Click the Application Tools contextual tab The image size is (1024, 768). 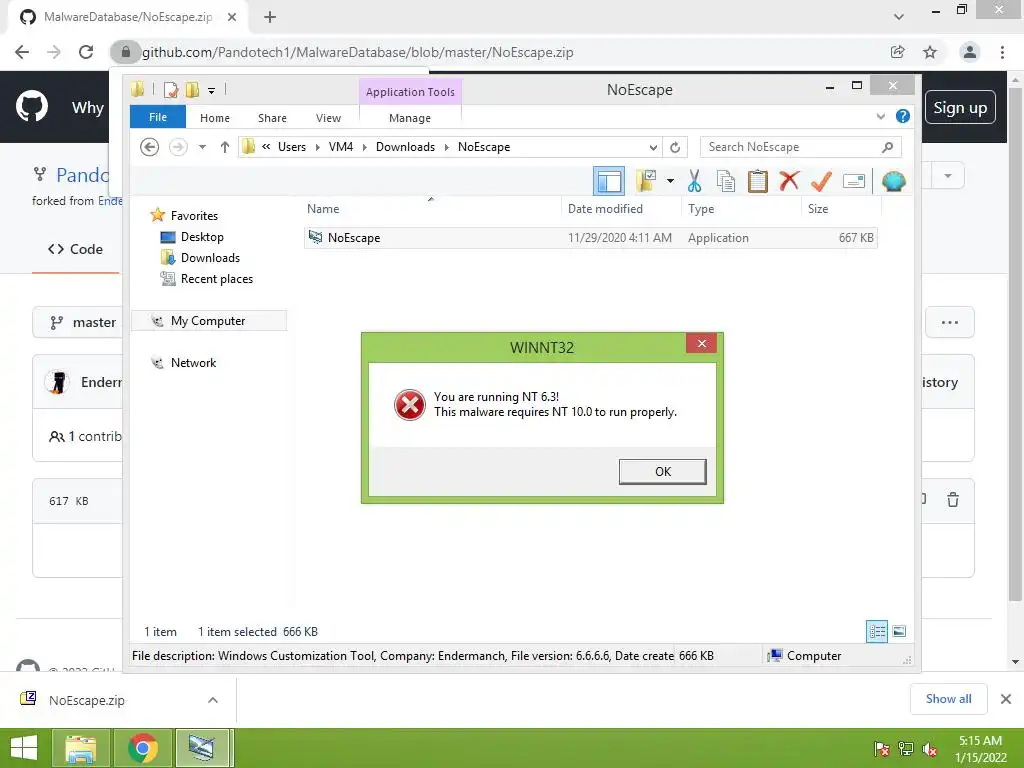click(x=410, y=92)
